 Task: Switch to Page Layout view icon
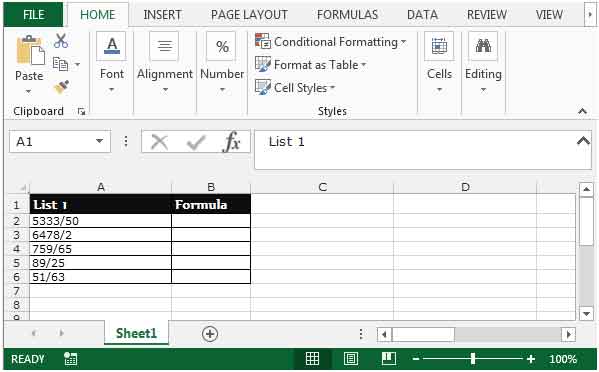351,359
